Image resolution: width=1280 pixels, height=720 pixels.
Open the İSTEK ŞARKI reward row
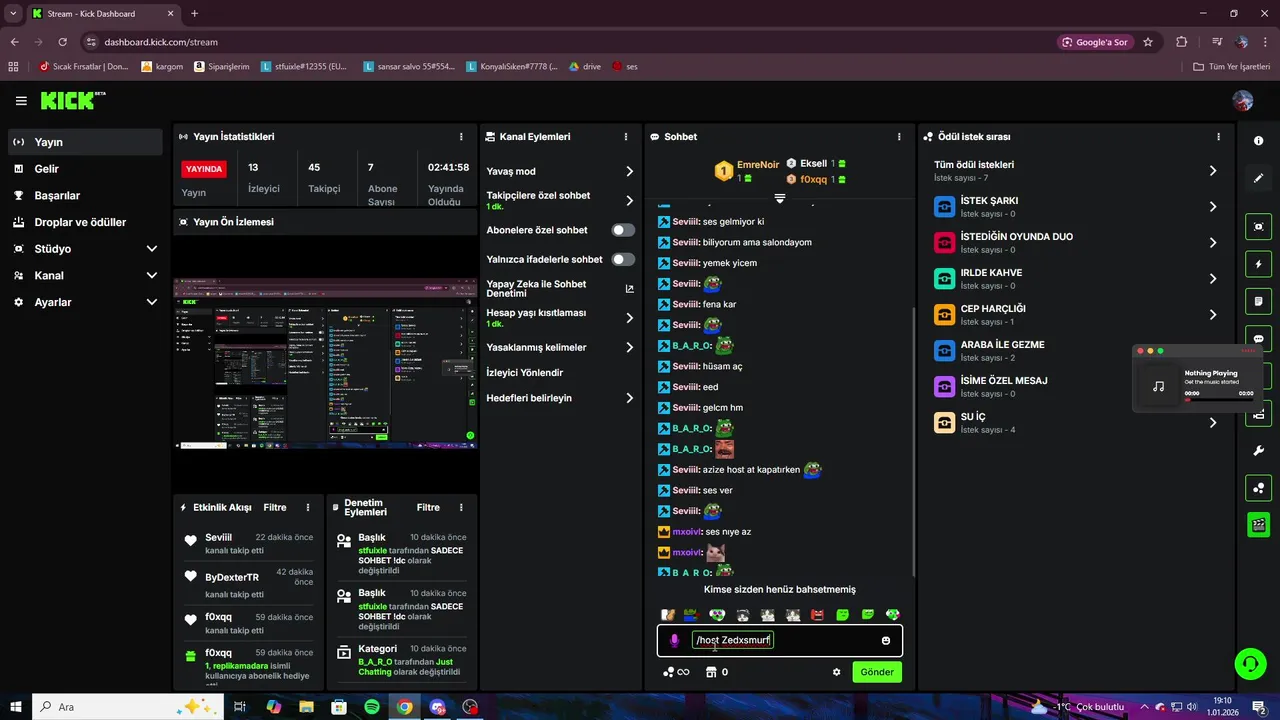pos(1077,206)
